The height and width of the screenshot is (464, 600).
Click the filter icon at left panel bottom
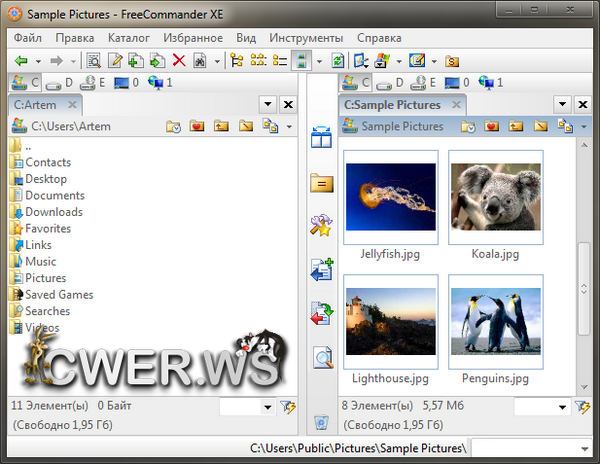(x=288, y=407)
